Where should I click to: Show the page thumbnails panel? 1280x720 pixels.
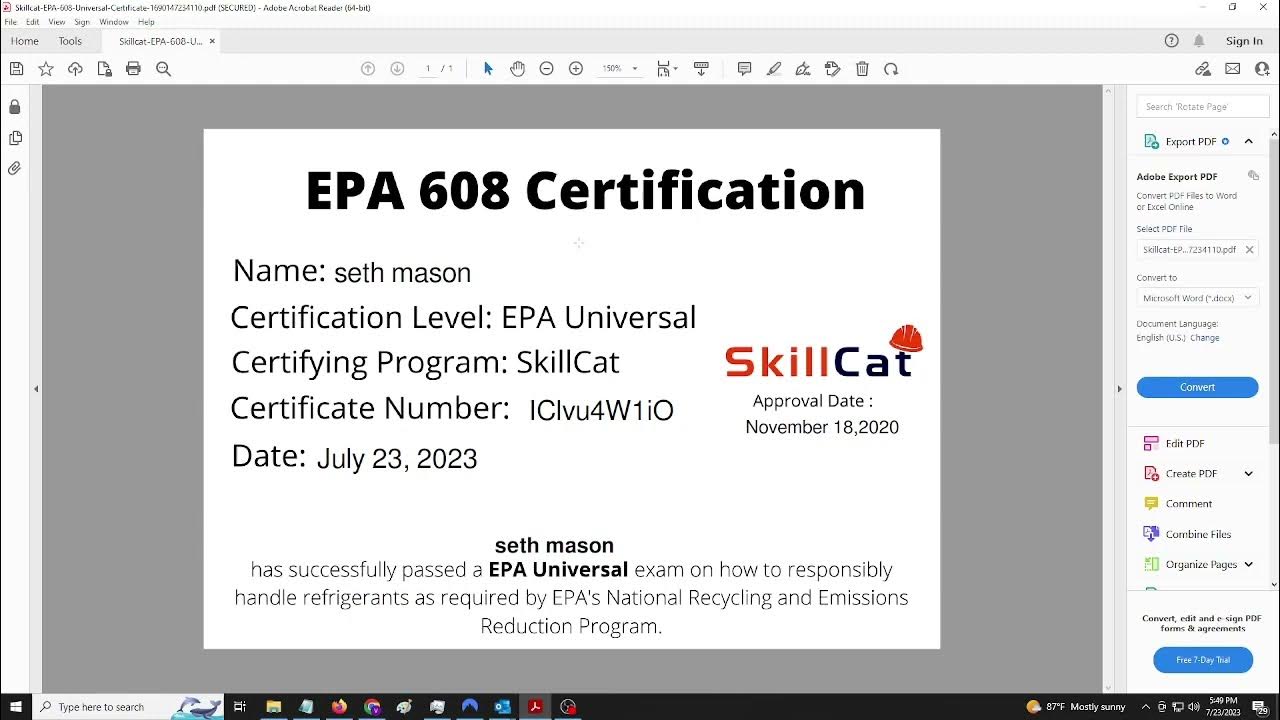[x=14, y=138]
